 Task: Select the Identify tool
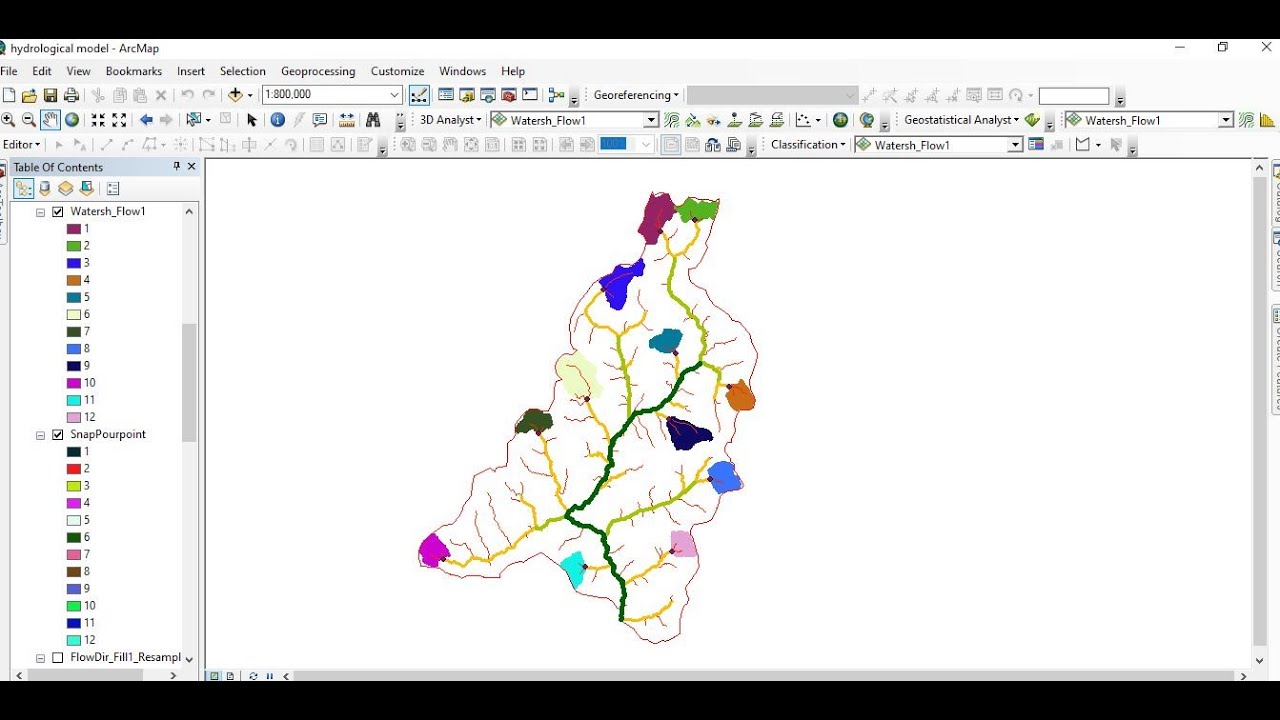tap(278, 120)
